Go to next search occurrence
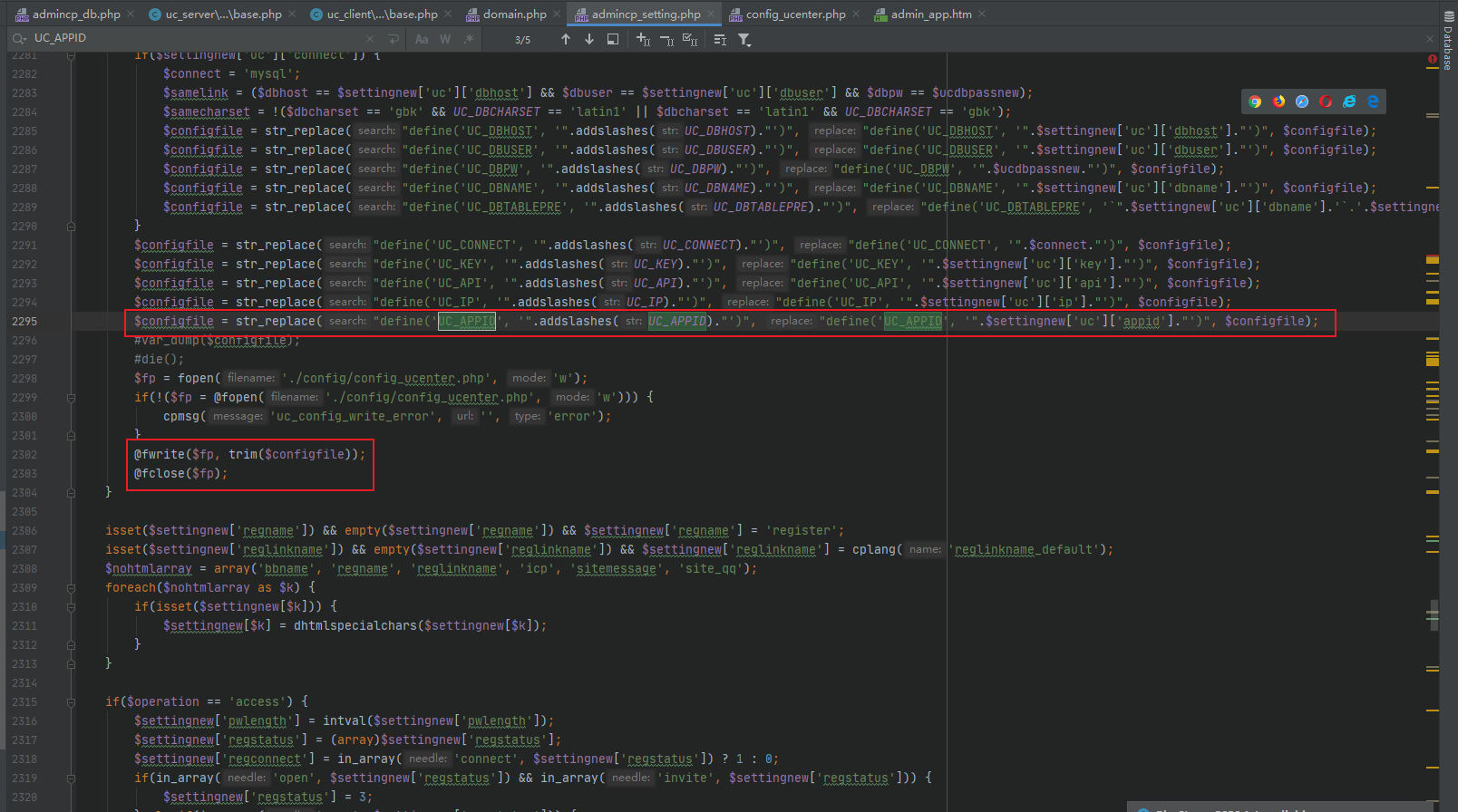The width and height of the screenshot is (1458, 812). click(589, 39)
